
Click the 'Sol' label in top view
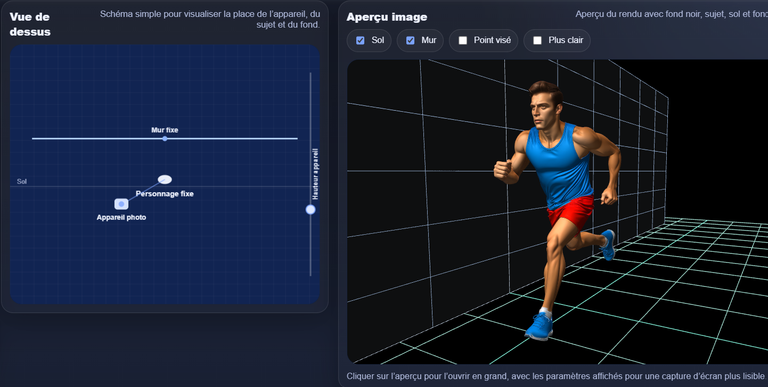pyautogui.click(x=22, y=181)
